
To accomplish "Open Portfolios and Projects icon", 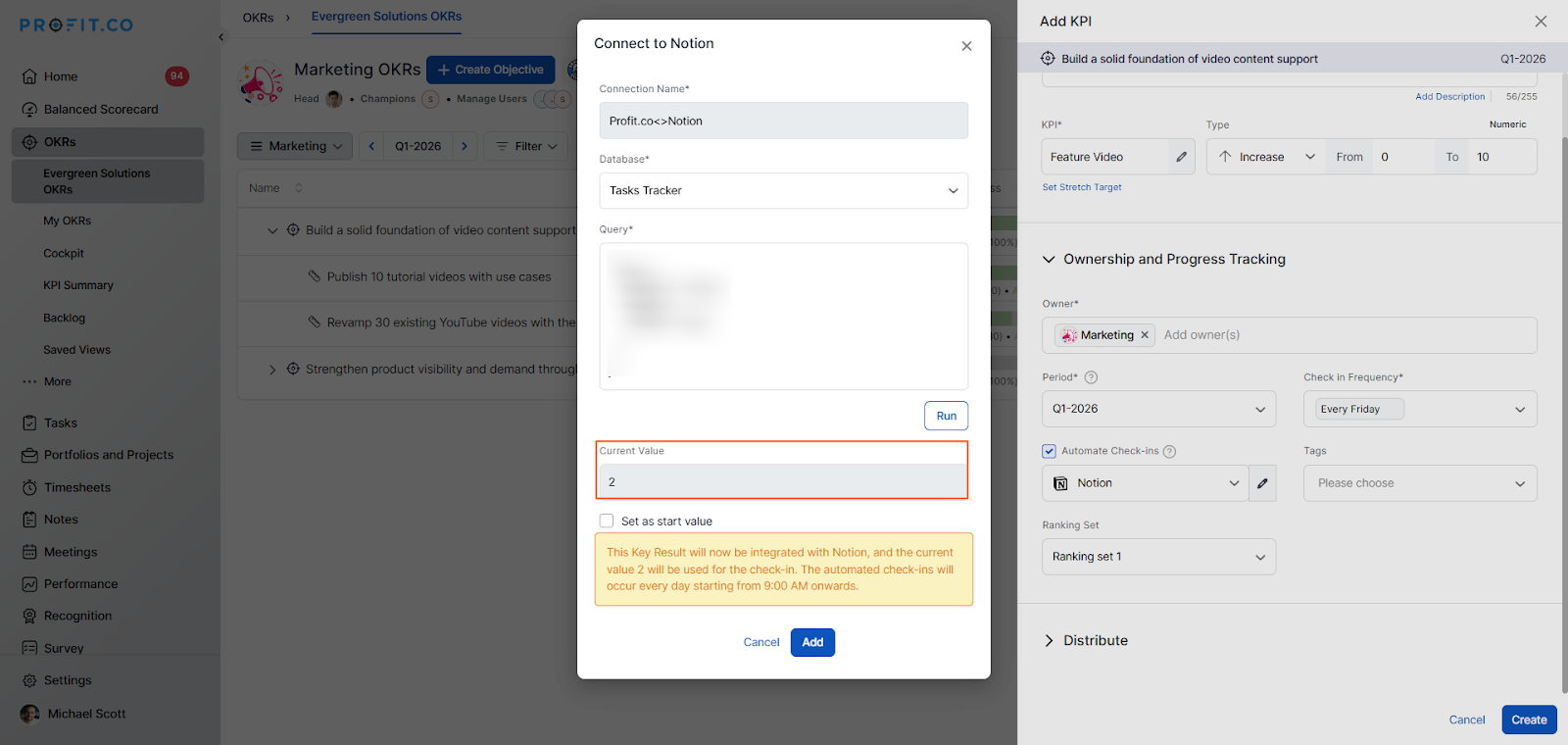I will 29,455.
